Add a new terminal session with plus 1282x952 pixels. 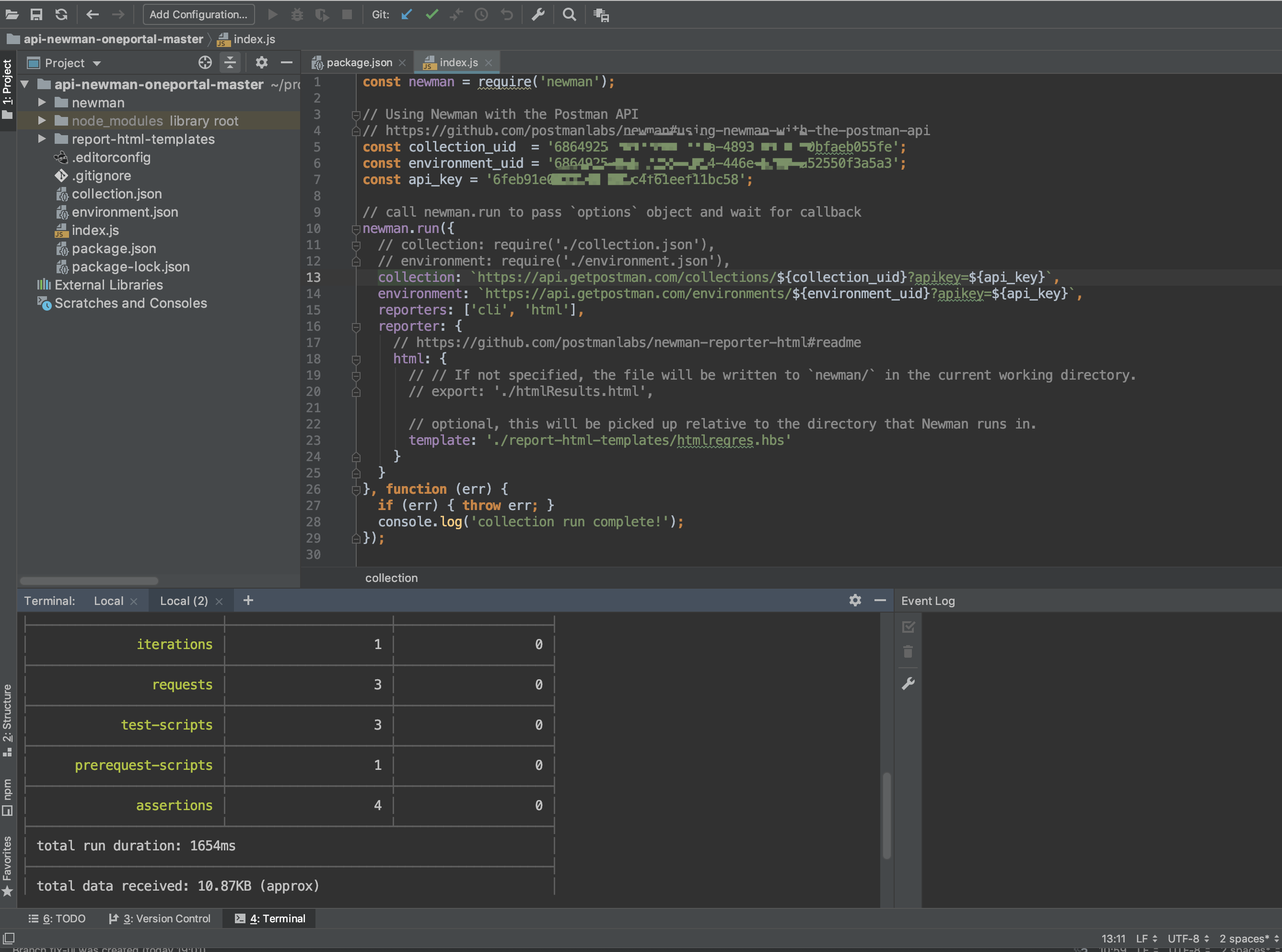248,600
